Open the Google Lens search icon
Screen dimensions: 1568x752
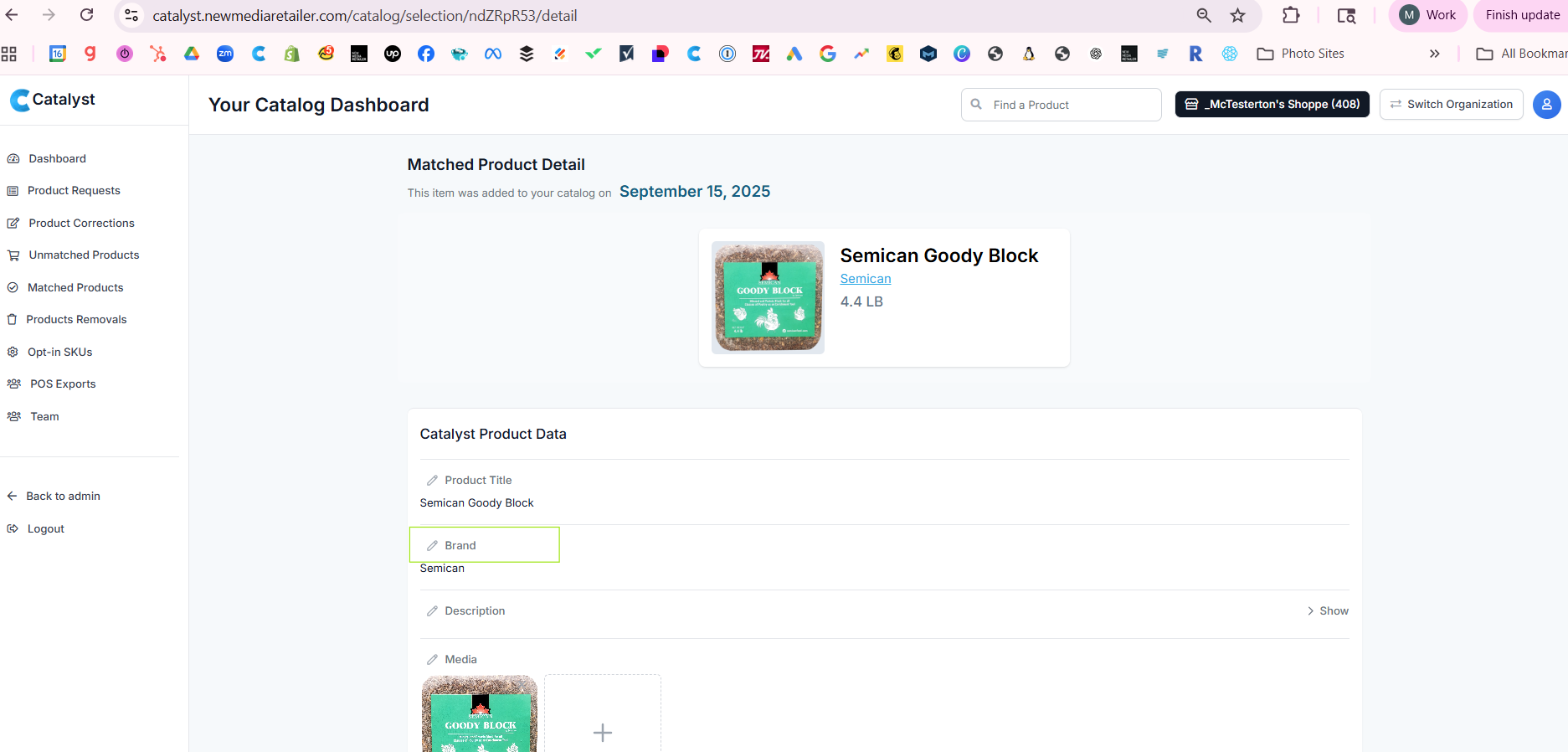tap(1346, 15)
